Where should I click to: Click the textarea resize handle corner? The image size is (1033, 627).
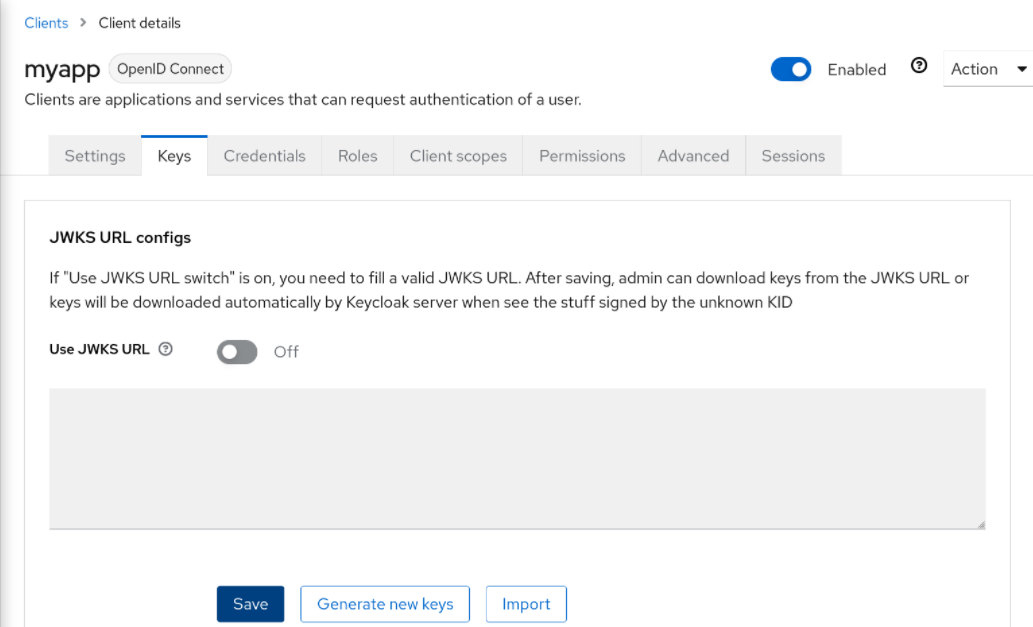point(980,524)
